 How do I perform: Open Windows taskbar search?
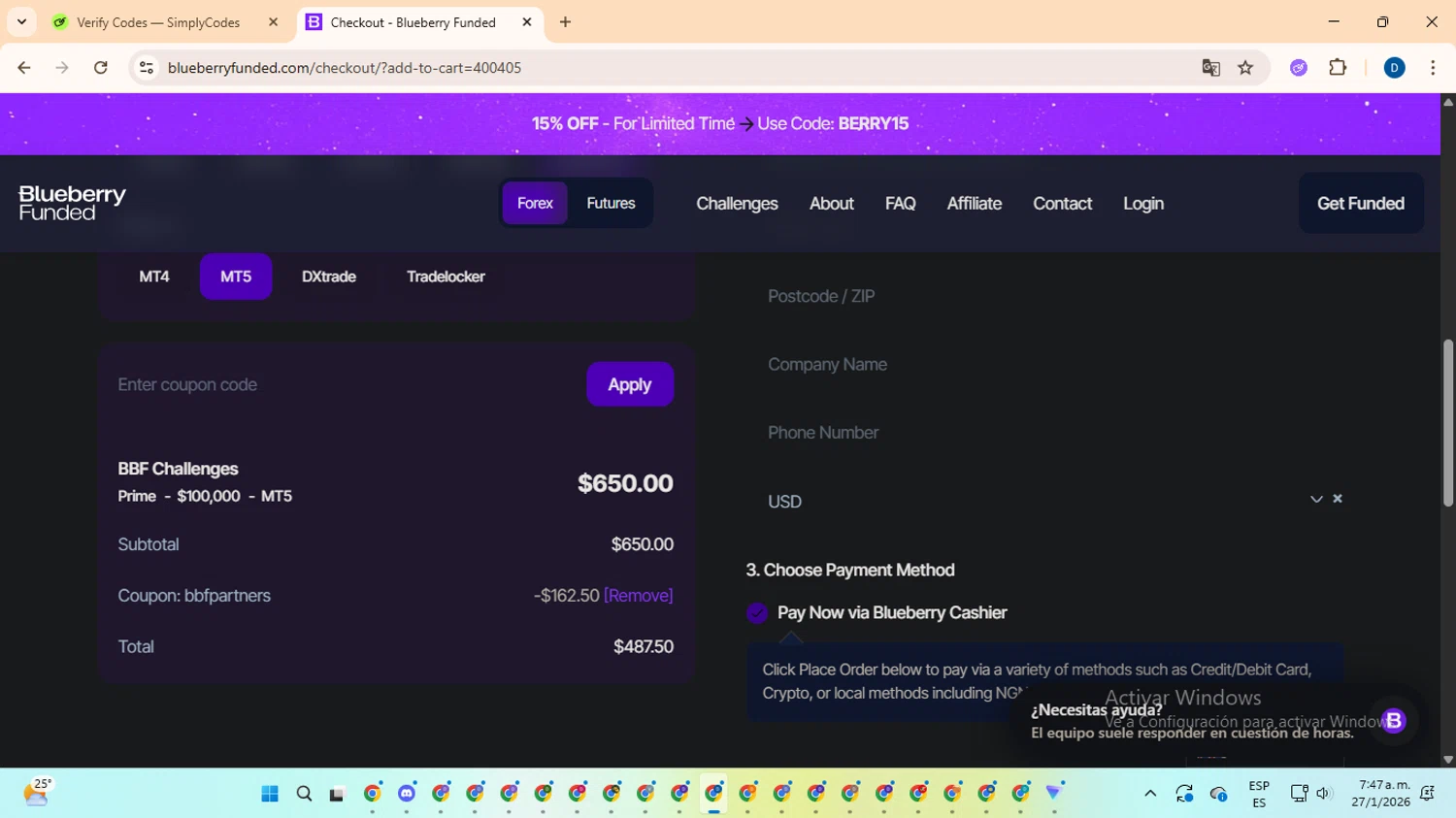(x=304, y=794)
